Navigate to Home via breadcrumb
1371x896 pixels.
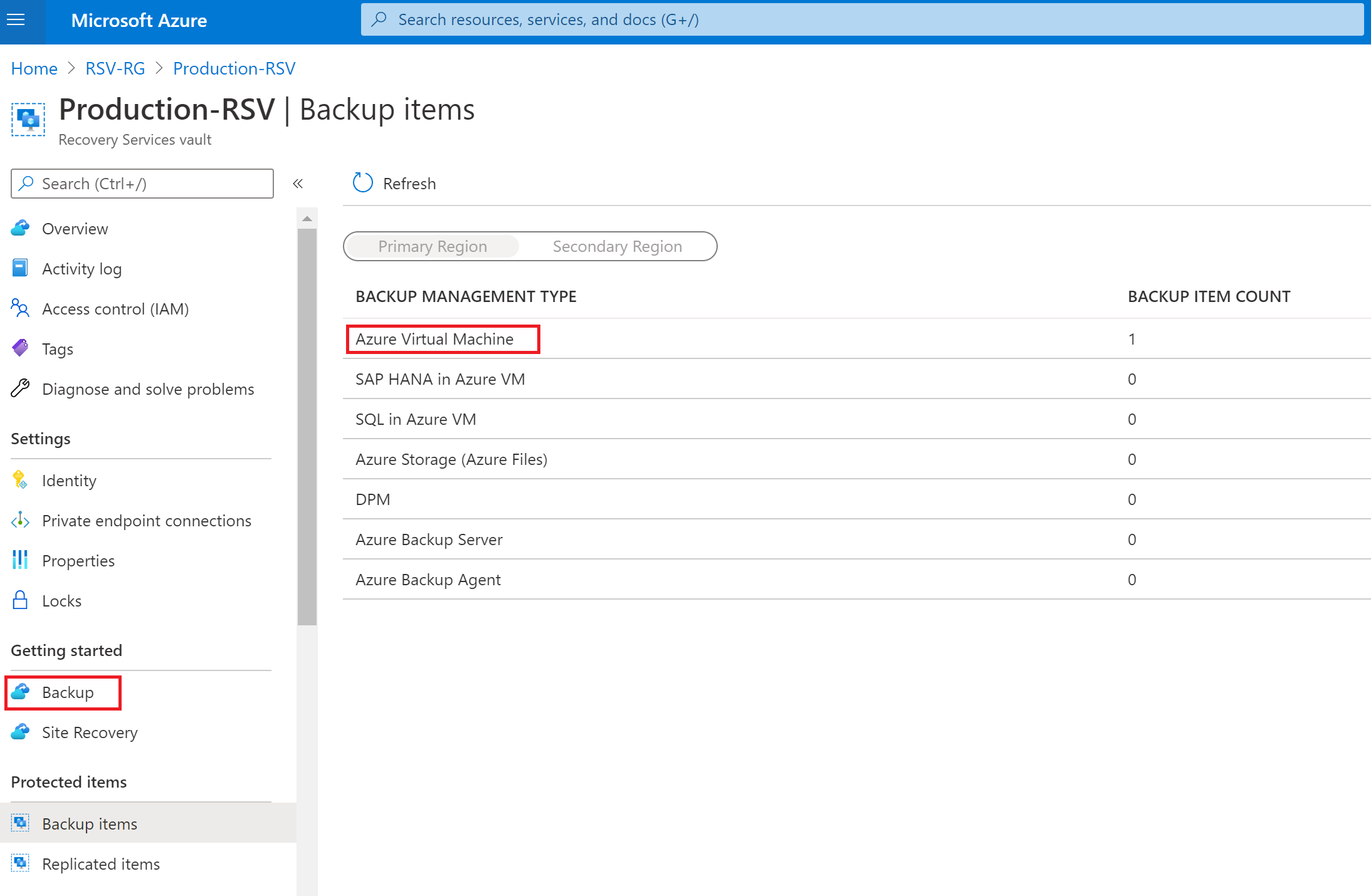pyautogui.click(x=34, y=68)
